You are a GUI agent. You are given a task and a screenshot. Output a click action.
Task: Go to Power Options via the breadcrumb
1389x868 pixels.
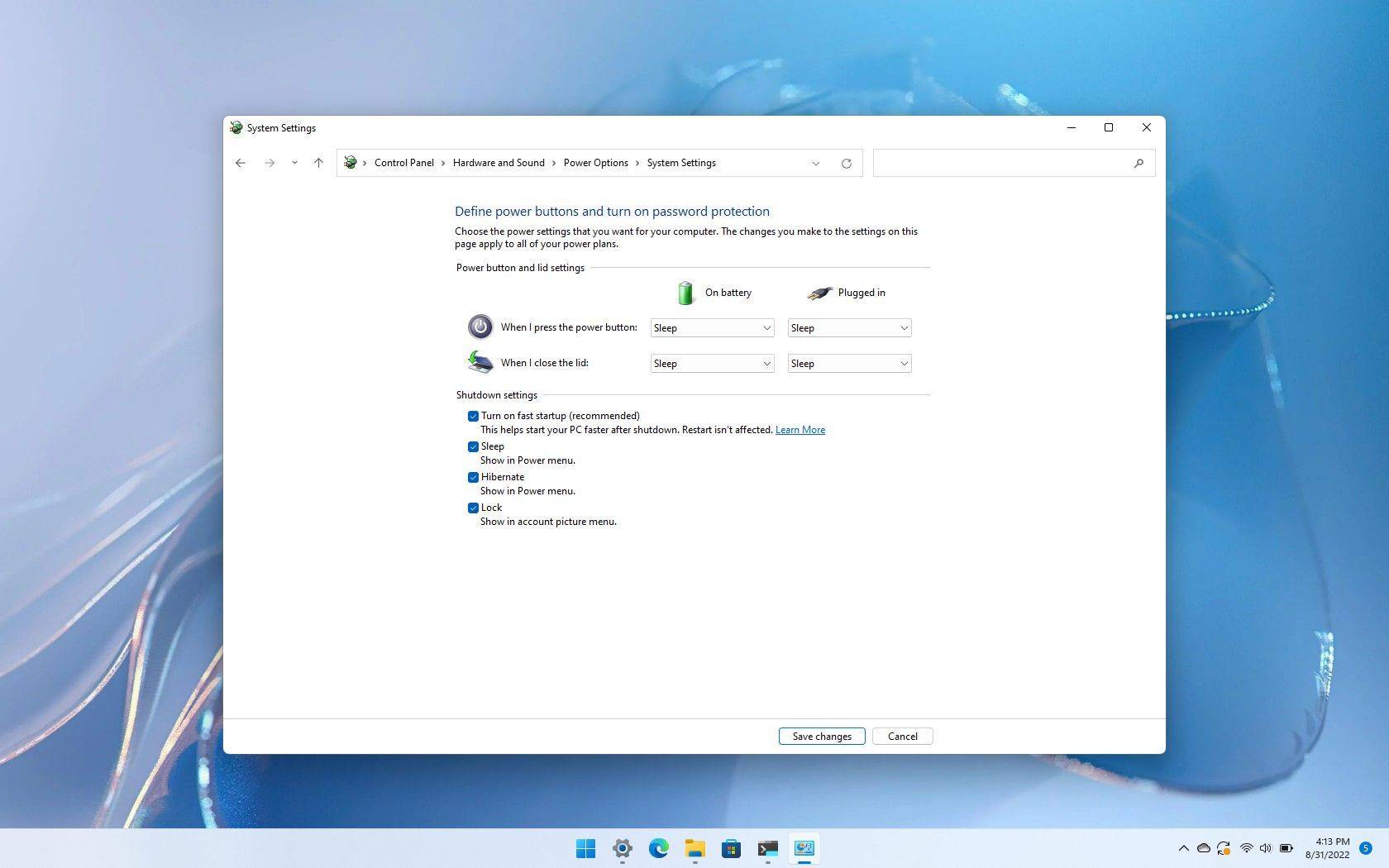(x=595, y=163)
